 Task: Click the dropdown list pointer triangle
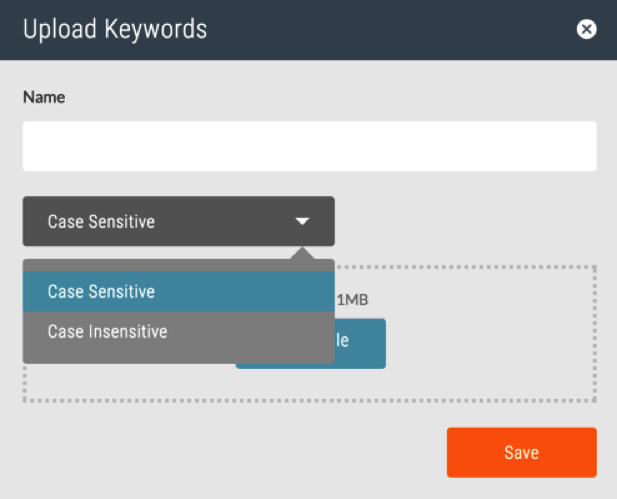302,253
